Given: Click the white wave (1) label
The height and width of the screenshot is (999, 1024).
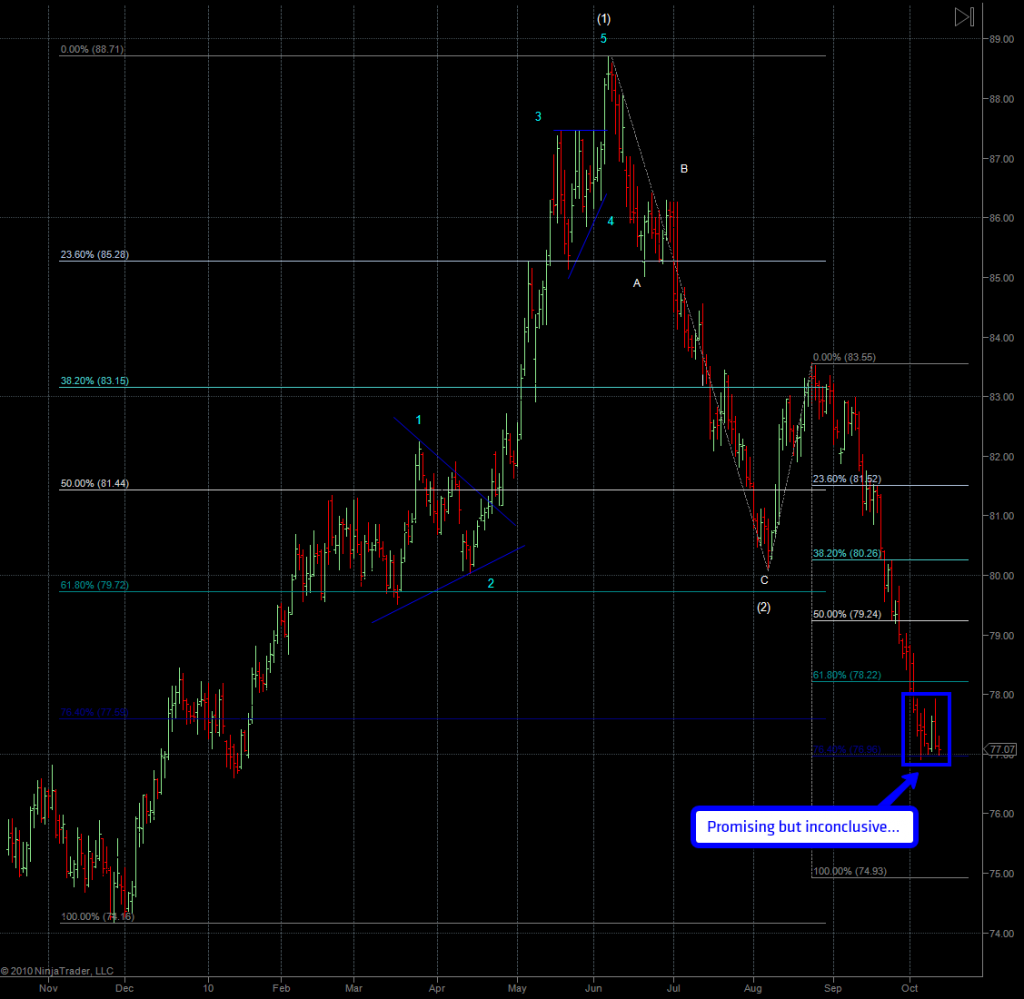Looking at the screenshot, I should 603,19.
